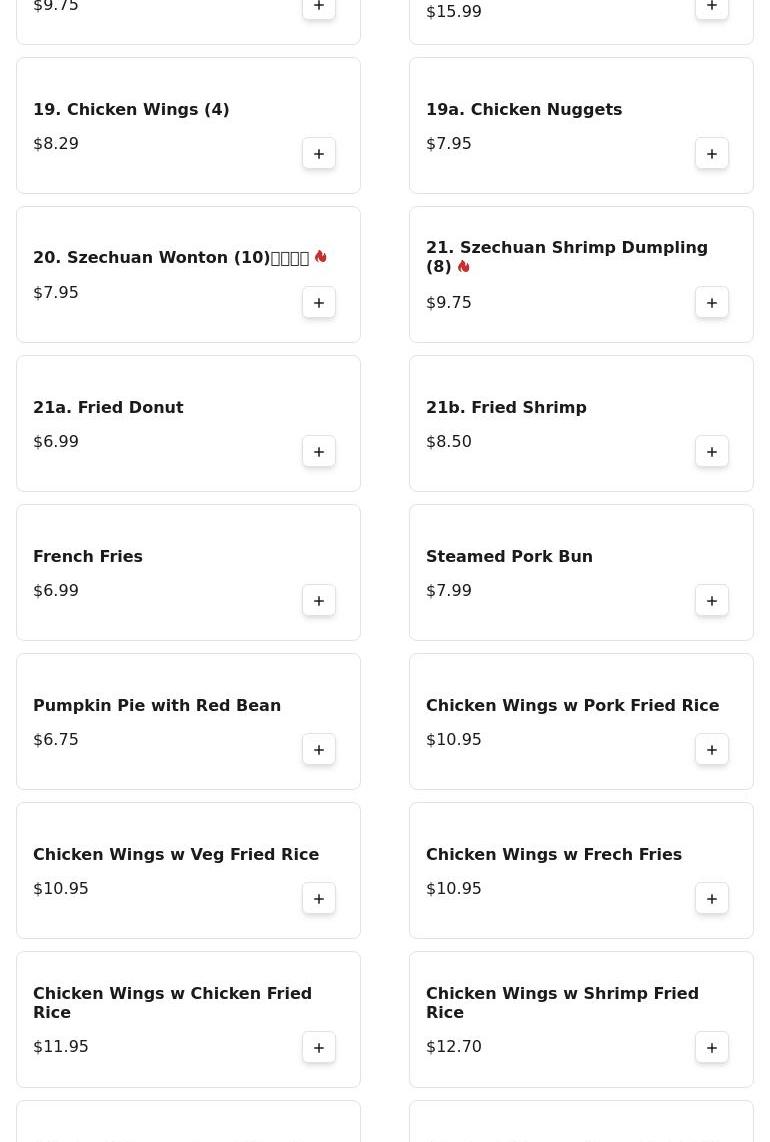
Task: Add Szechuan Shrimp Dumpling (8) to order
Action: 712,303
